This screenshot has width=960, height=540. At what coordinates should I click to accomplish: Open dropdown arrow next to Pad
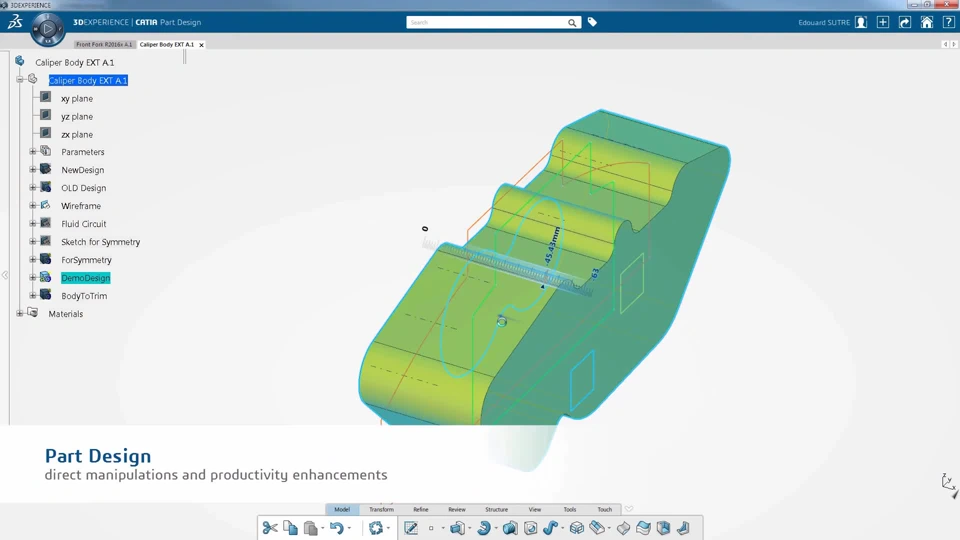pyautogui.click(x=470, y=528)
